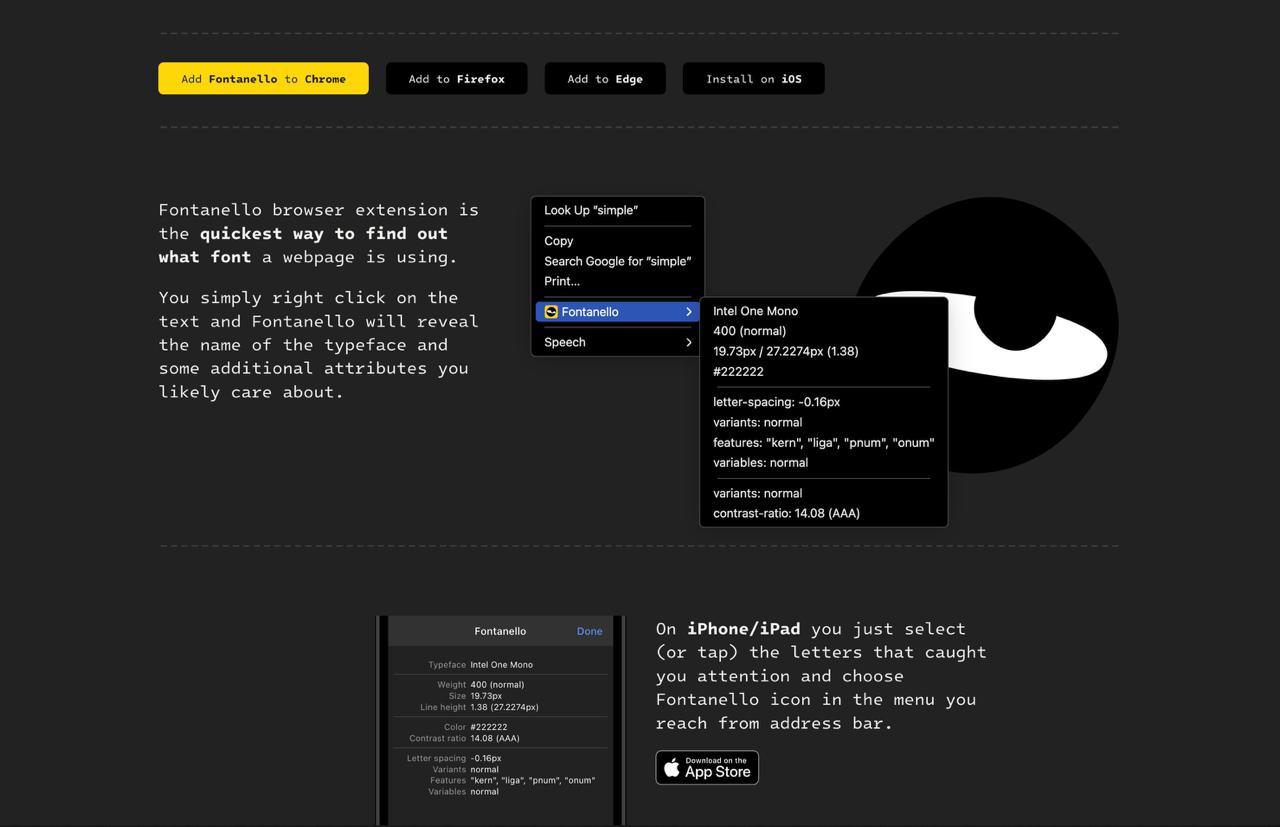This screenshot has width=1280, height=827.
Task: Click the iPhone Fontanello screenshot thumbnail
Action: pyautogui.click(x=500, y=720)
